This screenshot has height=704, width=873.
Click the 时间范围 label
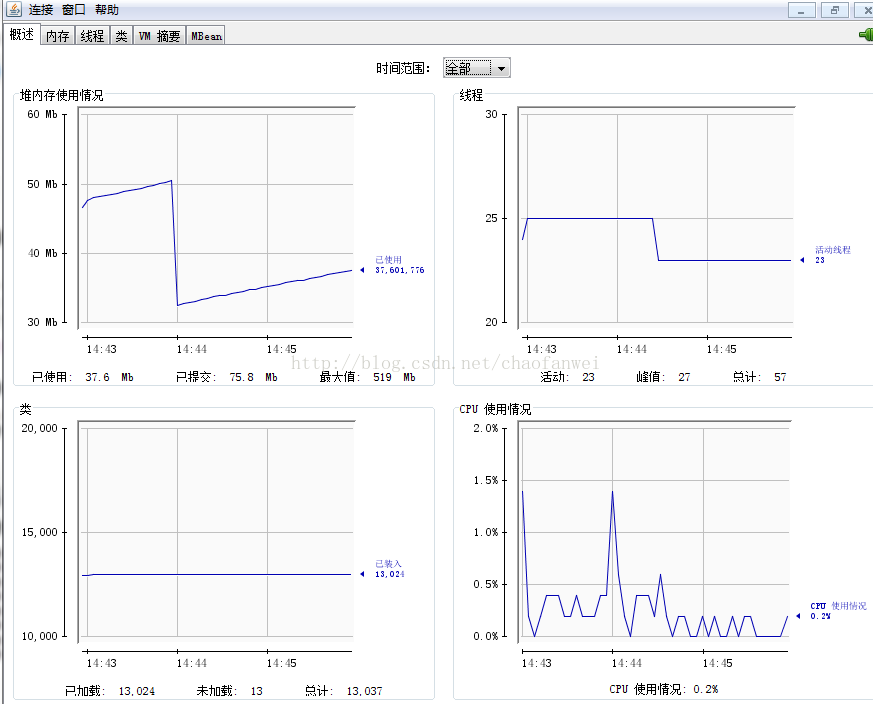click(x=403, y=69)
